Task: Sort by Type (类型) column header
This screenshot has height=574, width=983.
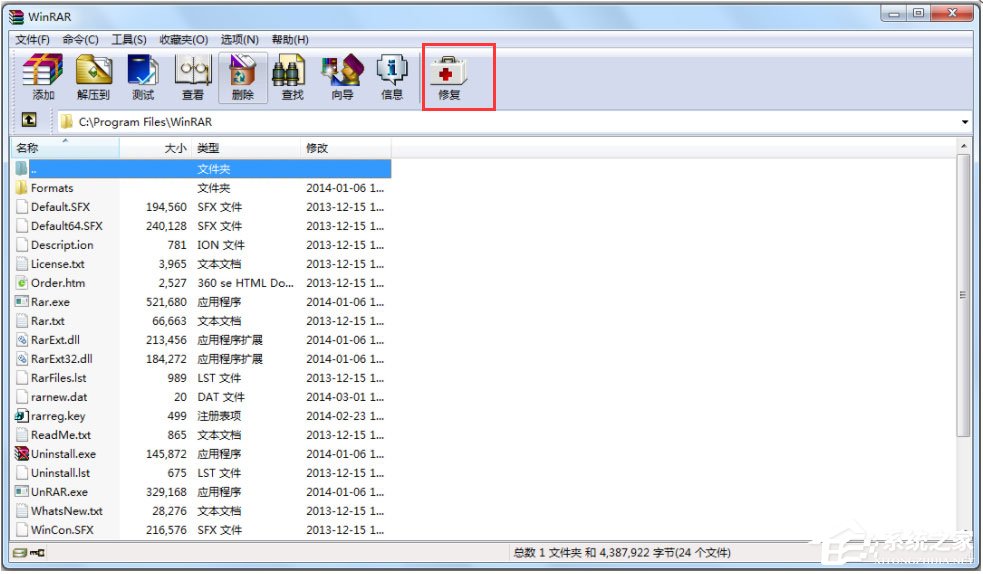Action: [246, 148]
